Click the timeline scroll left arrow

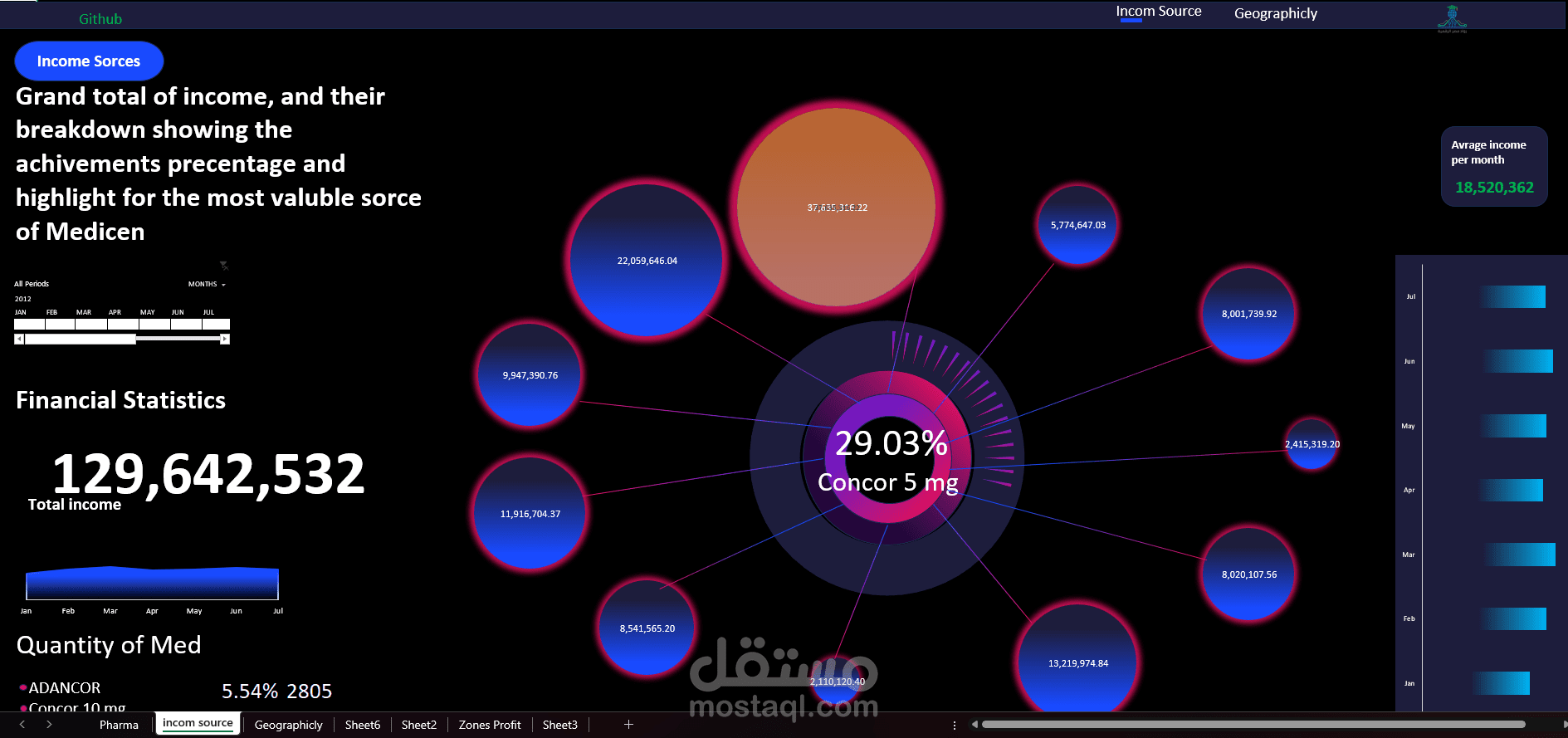click(x=19, y=339)
